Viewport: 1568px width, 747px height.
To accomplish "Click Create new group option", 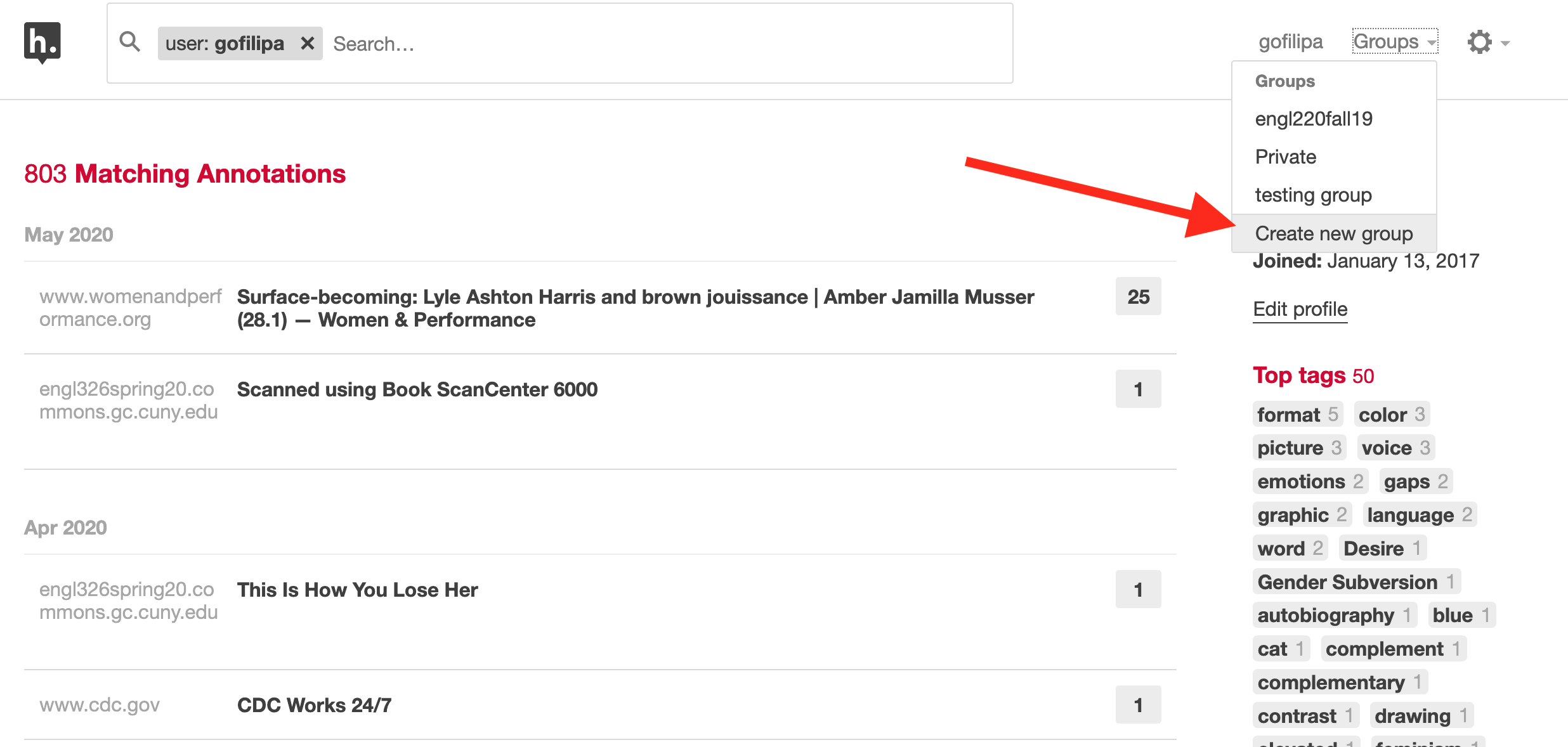I will pos(1333,233).
